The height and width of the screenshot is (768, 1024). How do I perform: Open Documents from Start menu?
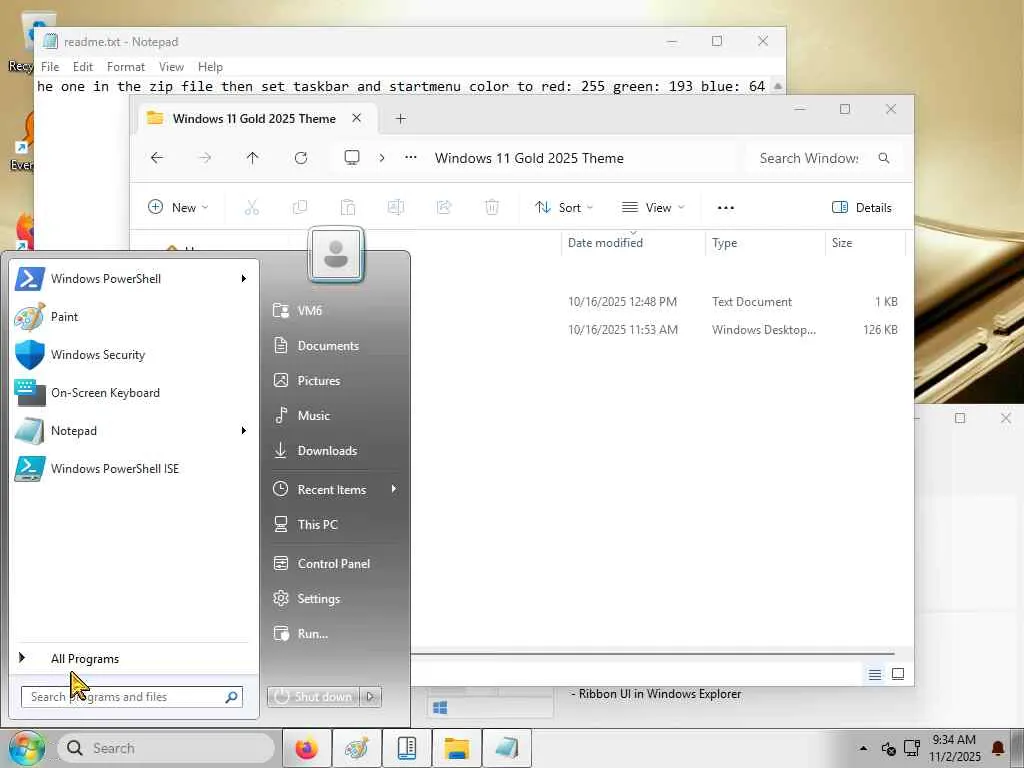pos(336,345)
